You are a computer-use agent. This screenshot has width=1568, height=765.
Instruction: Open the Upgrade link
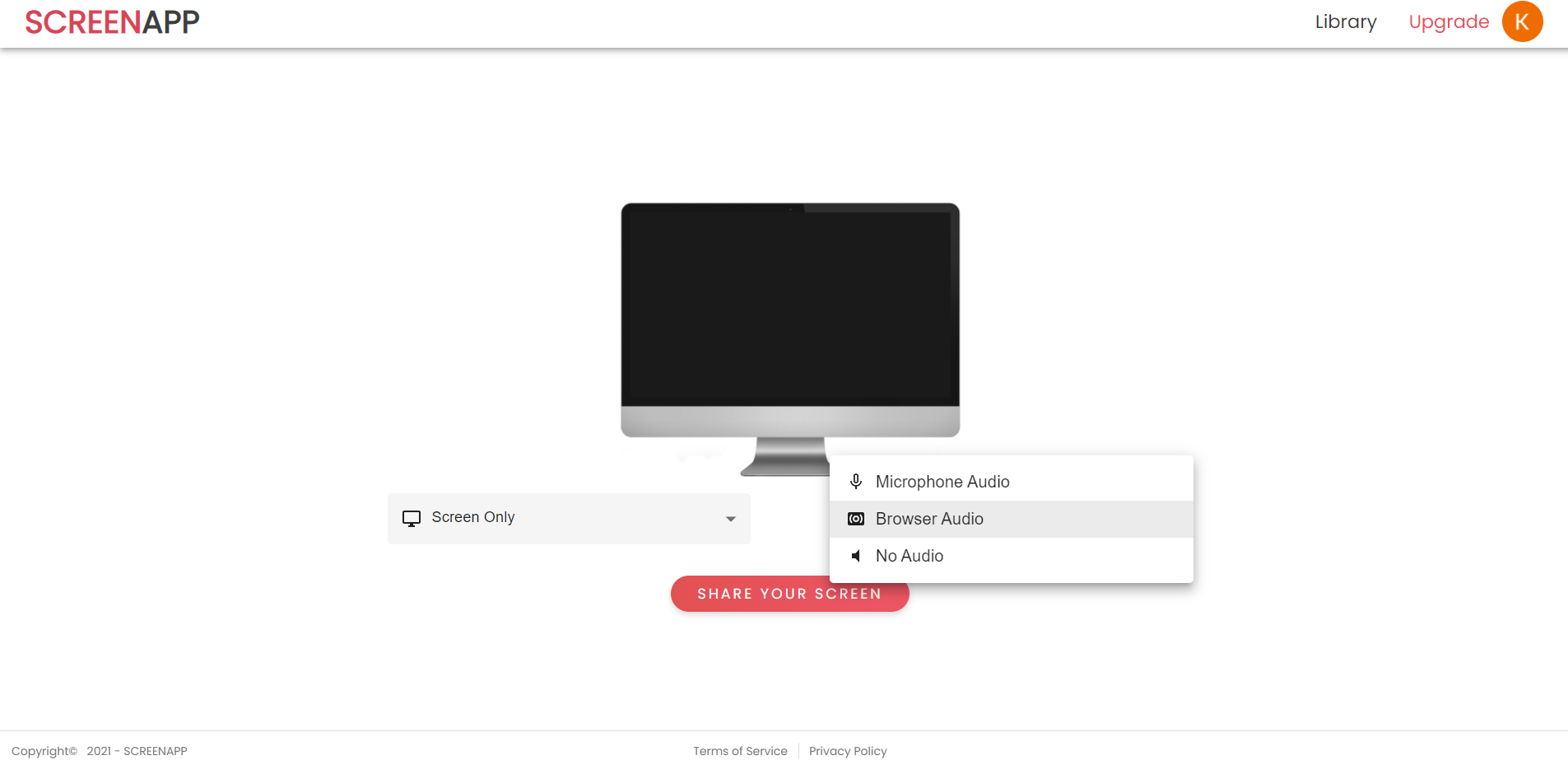(1449, 22)
